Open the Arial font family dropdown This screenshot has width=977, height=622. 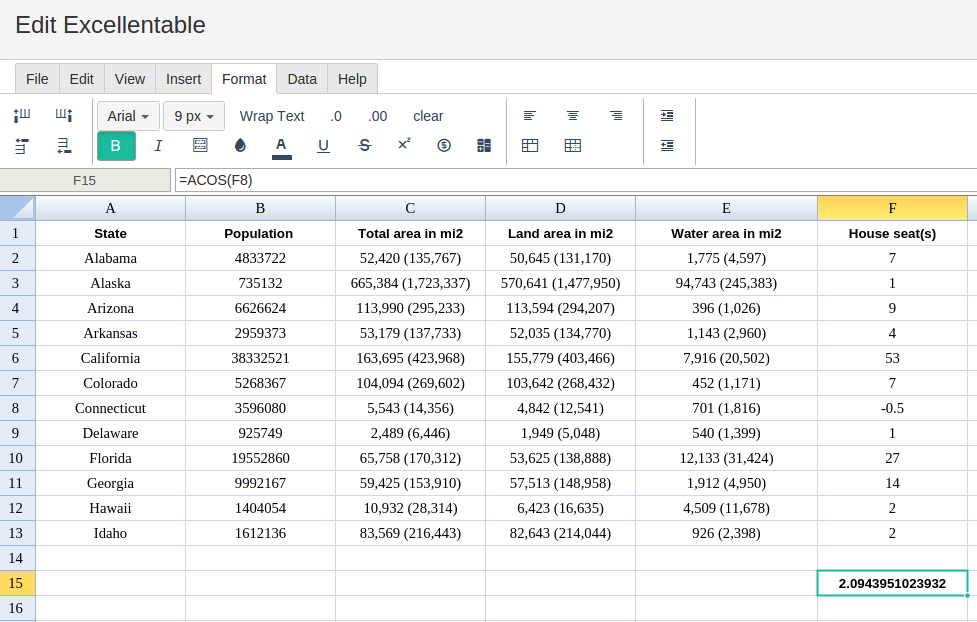pyautogui.click(x=128, y=116)
